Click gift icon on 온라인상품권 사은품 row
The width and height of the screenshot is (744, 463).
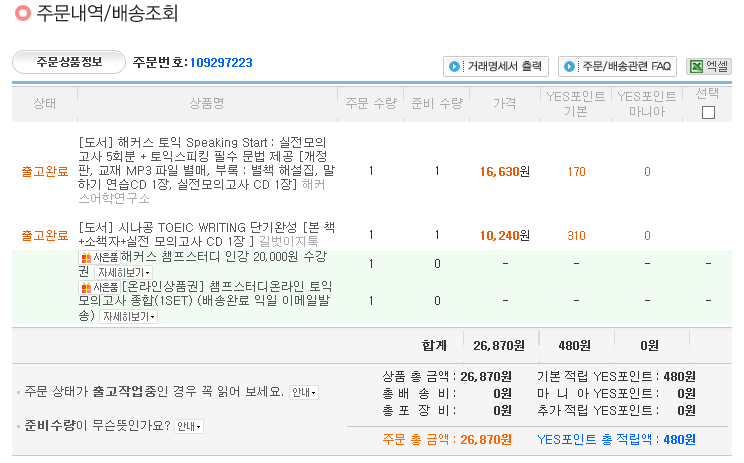point(86,287)
